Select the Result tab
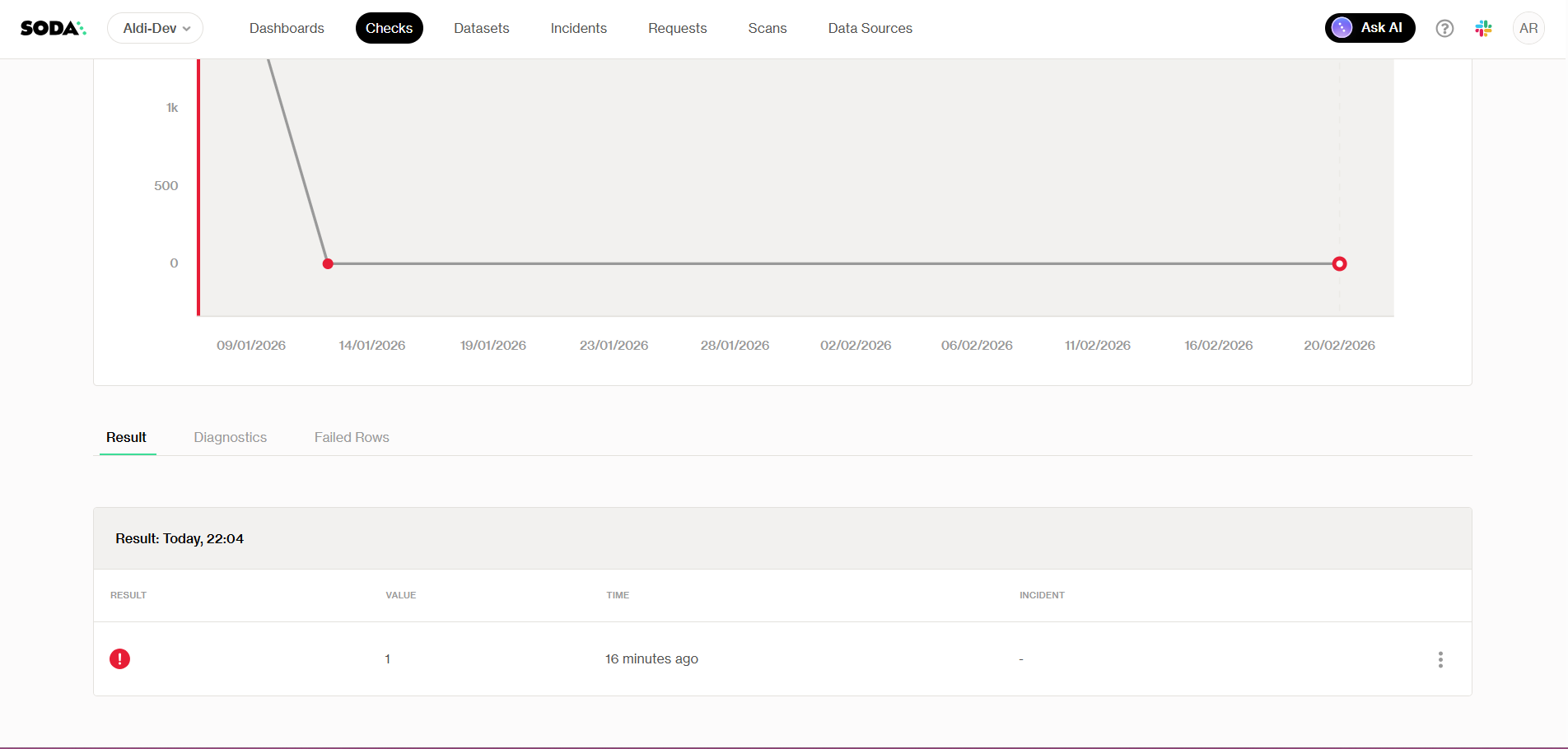Image resolution: width=1568 pixels, height=749 pixels. pos(126,437)
